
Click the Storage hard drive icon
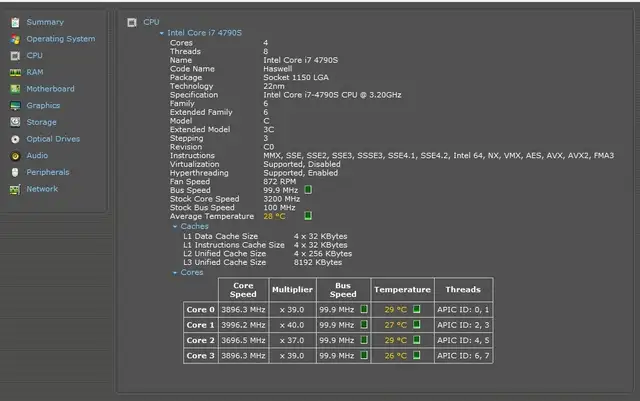click(x=15, y=122)
